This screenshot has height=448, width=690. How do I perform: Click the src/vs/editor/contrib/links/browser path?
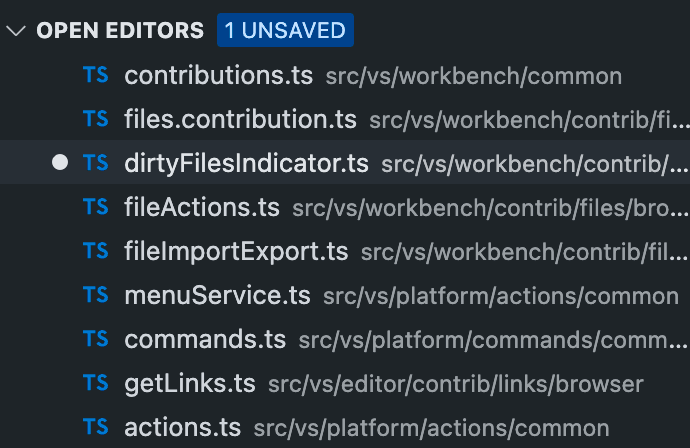tap(457, 384)
